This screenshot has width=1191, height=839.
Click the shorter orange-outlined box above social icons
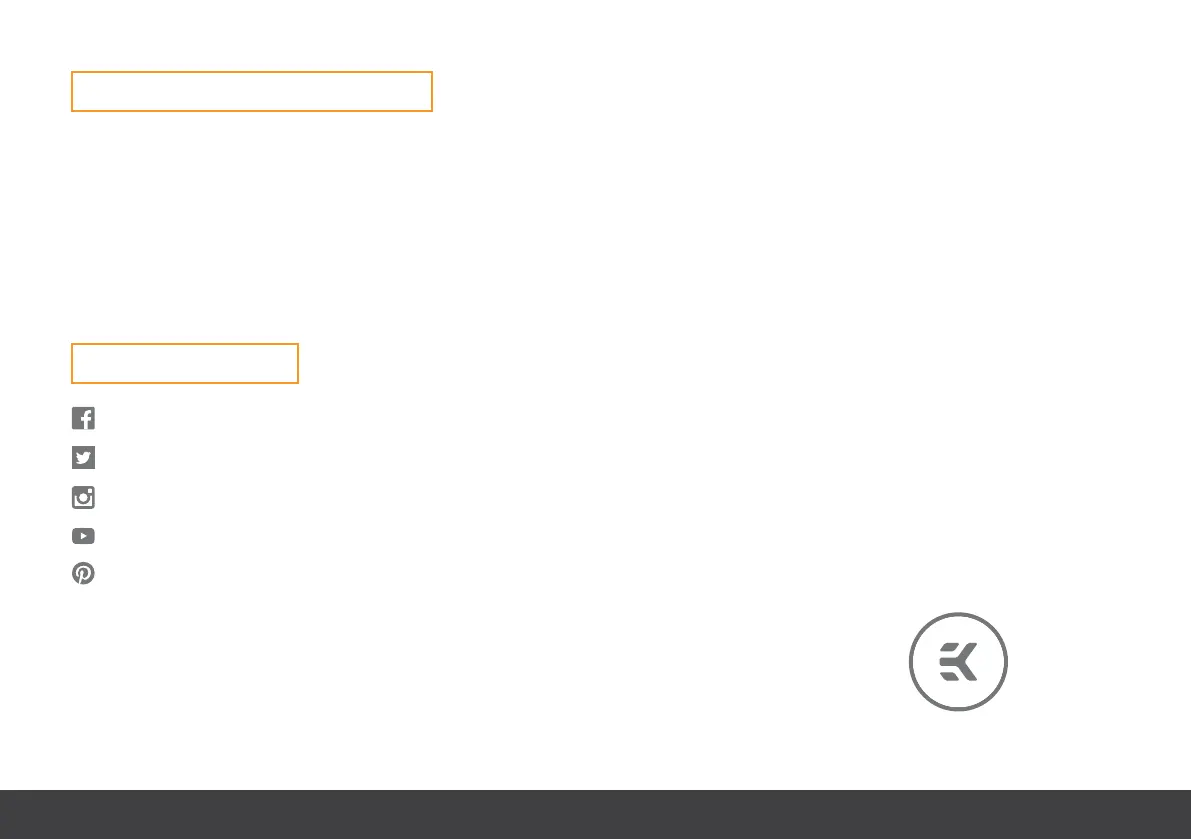[185, 364]
